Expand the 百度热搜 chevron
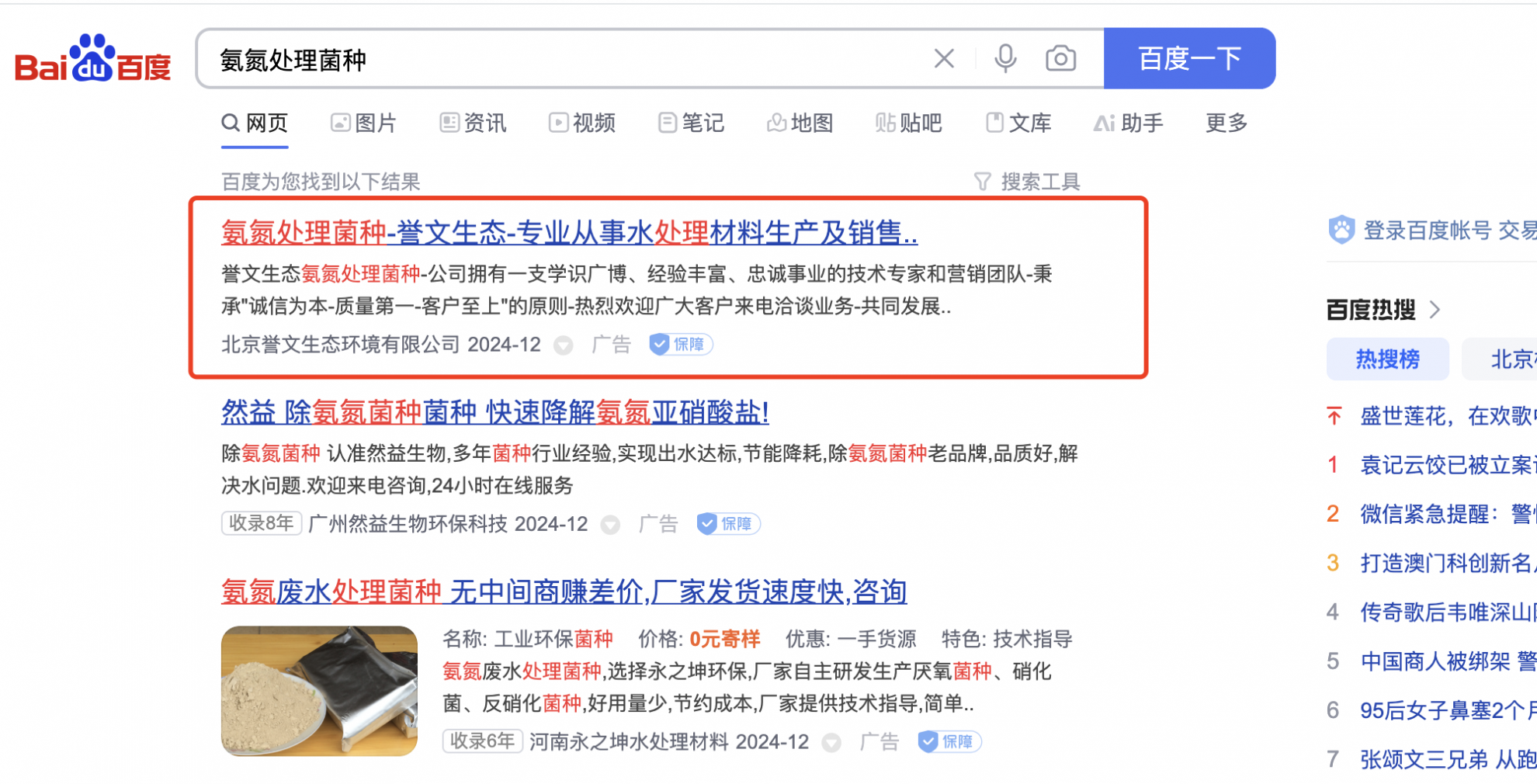The image size is (1537, 784). 1435,310
